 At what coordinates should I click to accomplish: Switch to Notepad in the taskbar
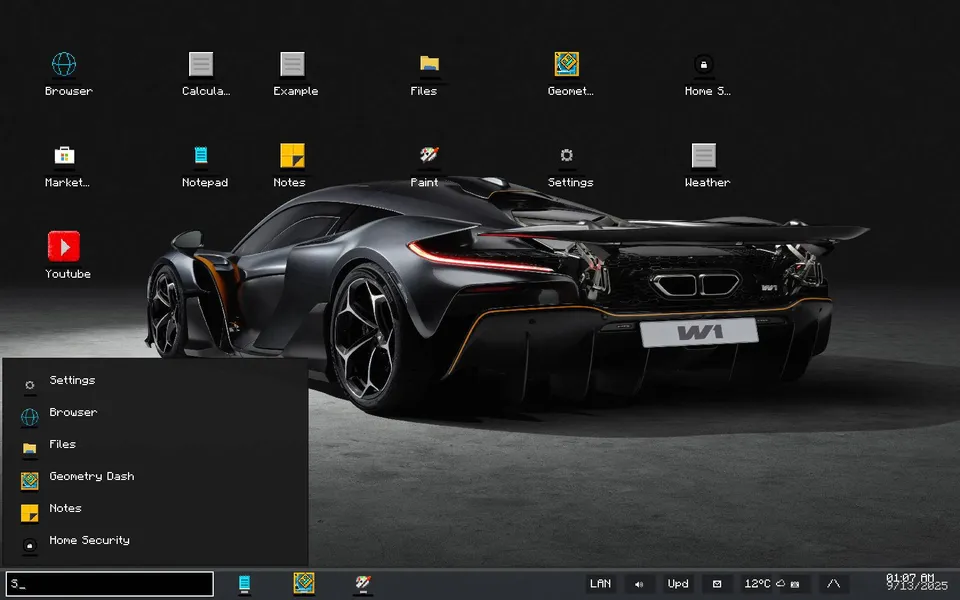(244, 584)
